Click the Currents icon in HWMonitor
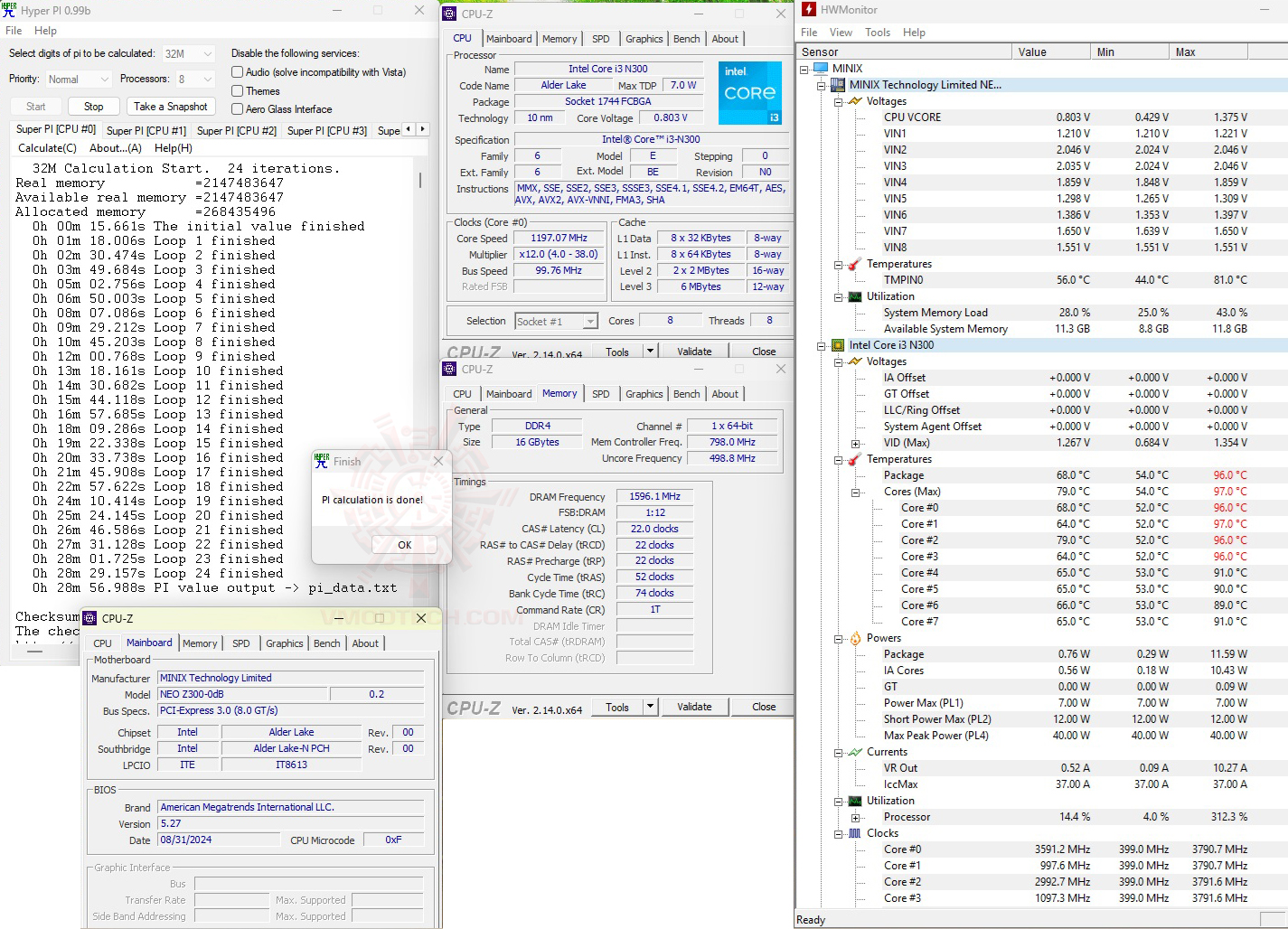Viewport: 1288px width, 929px height. [x=855, y=752]
